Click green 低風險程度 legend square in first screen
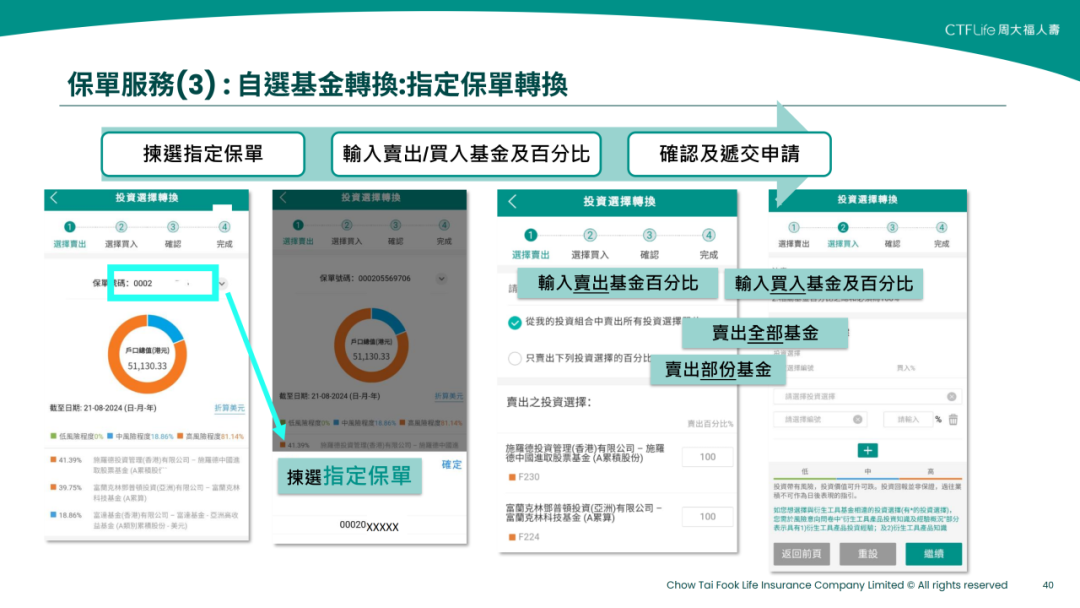The height and width of the screenshot is (608, 1080). click(54, 436)
